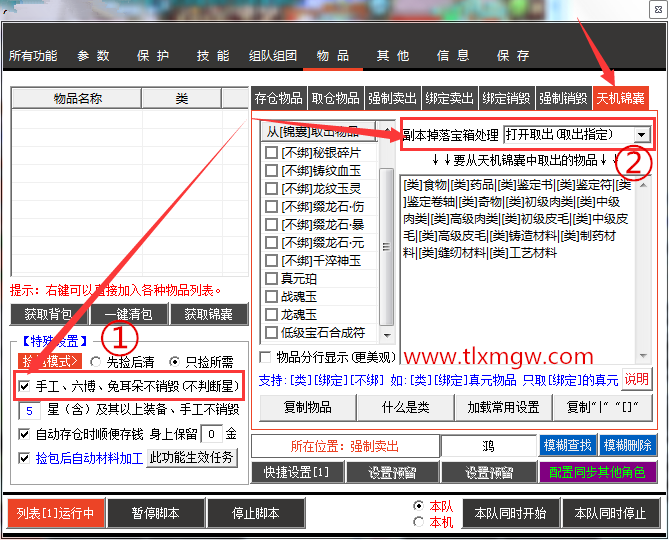Click the 保存 tab

(x=513, y=55)
